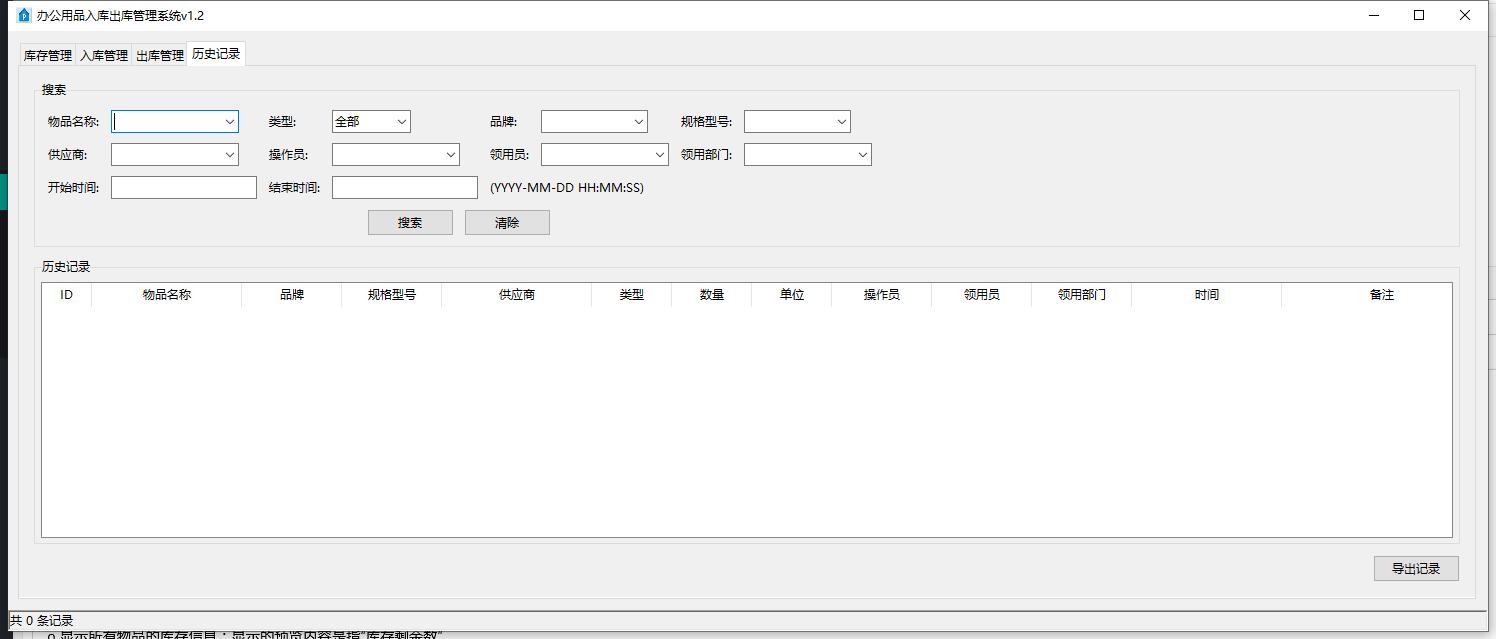Expand the 供应商 dropdown list
The height and width of the screenshot is (639, 1496).
click(229, 155)
